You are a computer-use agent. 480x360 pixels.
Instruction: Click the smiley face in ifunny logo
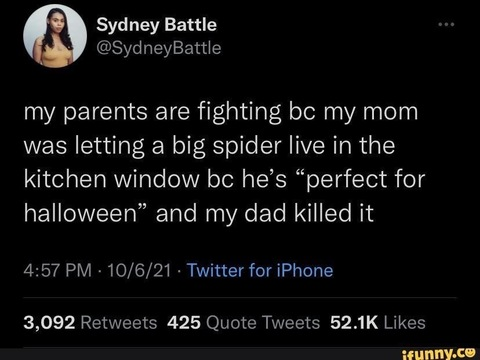point(471,351)
